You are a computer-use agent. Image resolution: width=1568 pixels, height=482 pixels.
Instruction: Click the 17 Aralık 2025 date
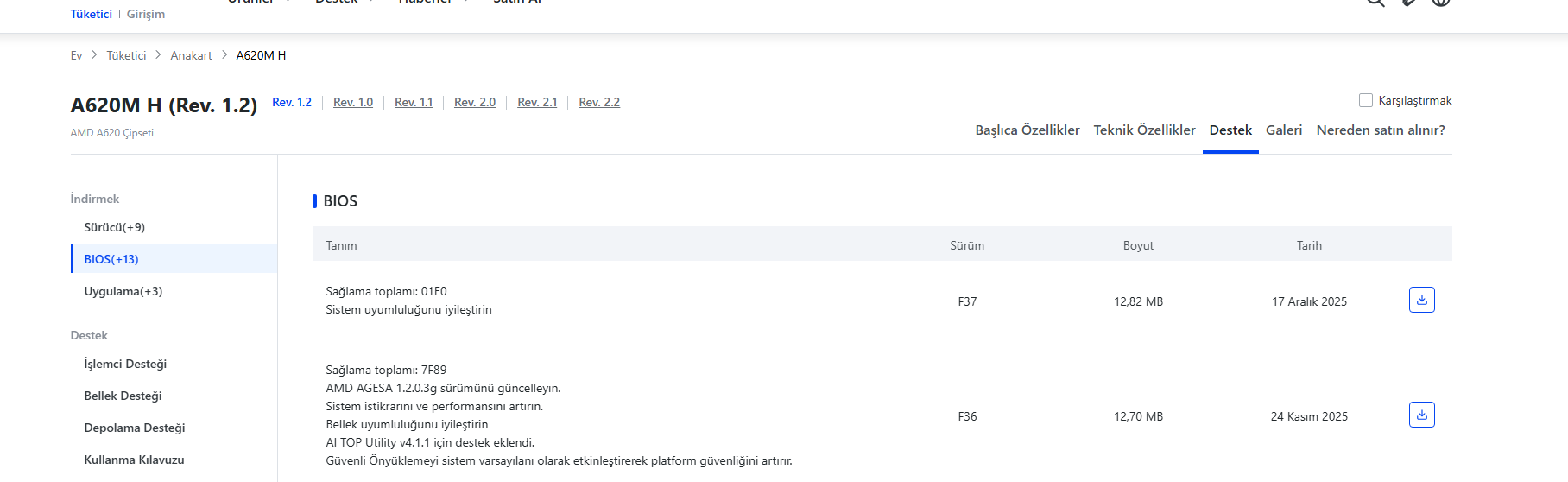pos(1309,301)
